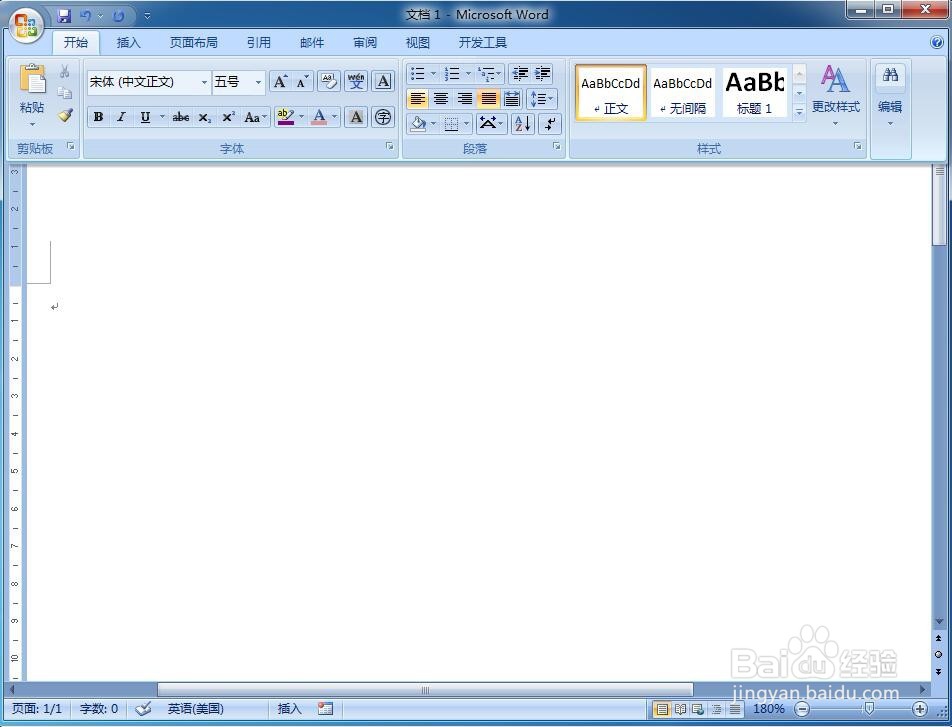The width and height of the screenshot is (952, 727).
Task: Apply Character Border (boxed A) icon
Action: [x=383, y=81]
